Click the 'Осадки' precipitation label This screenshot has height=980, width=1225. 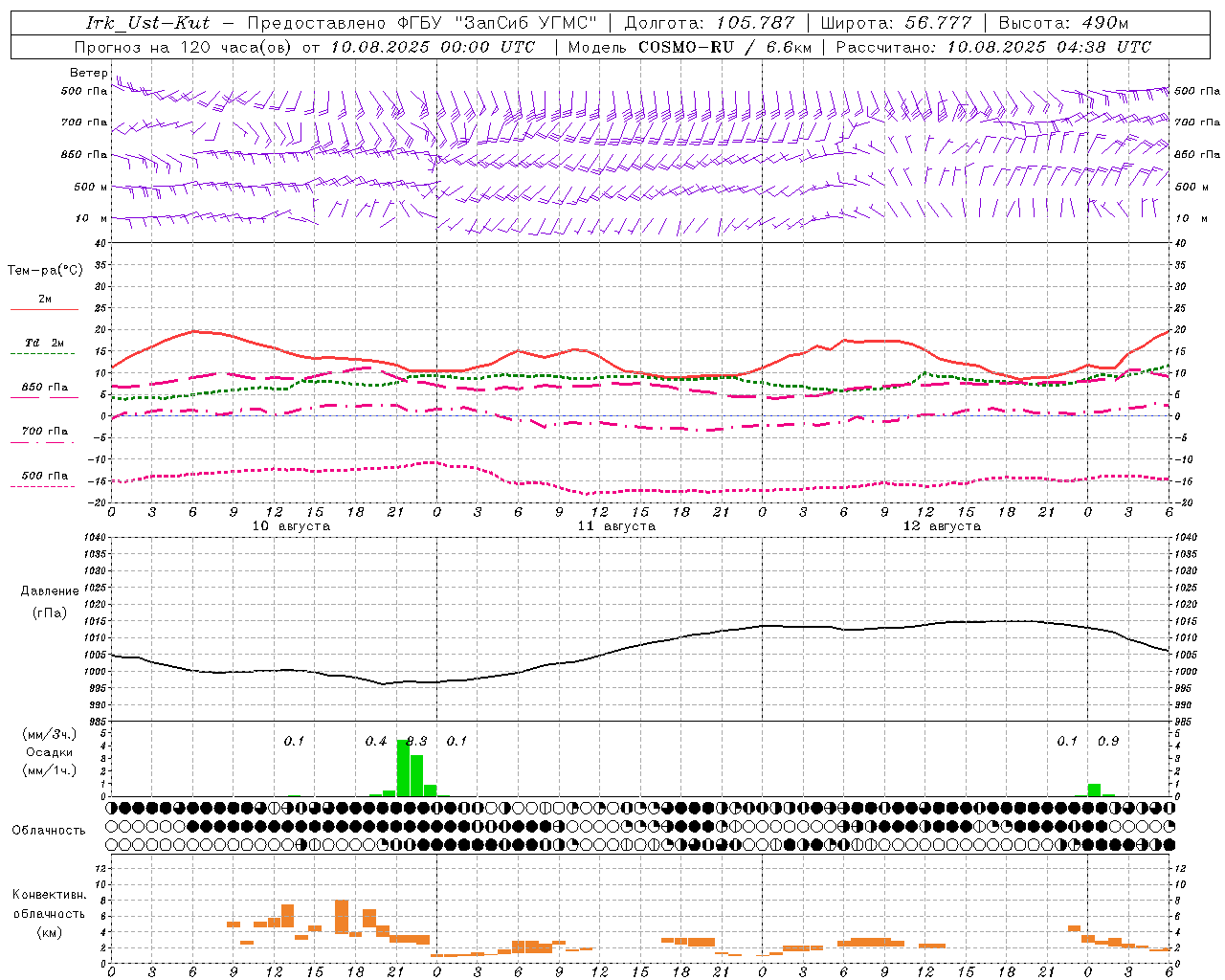pos(49,752)
